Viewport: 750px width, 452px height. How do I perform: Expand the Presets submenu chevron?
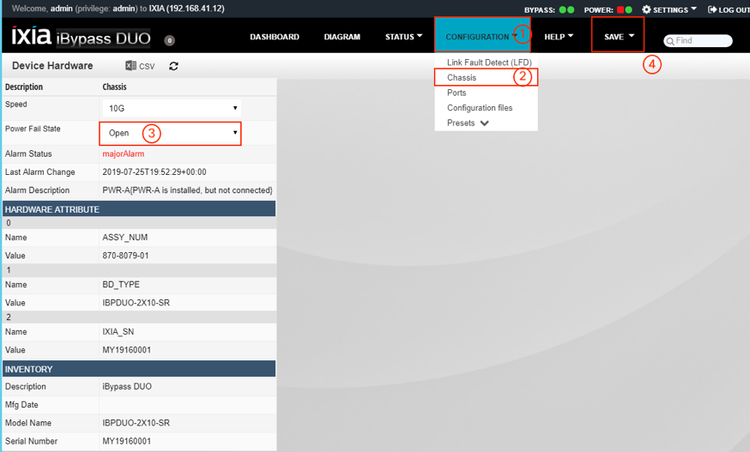[x=485, y=123]
